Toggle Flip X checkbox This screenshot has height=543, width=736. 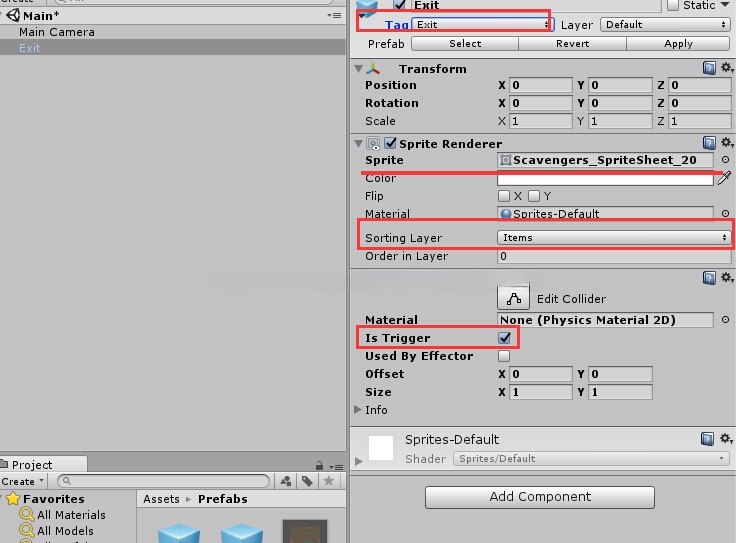click(504, 196)
